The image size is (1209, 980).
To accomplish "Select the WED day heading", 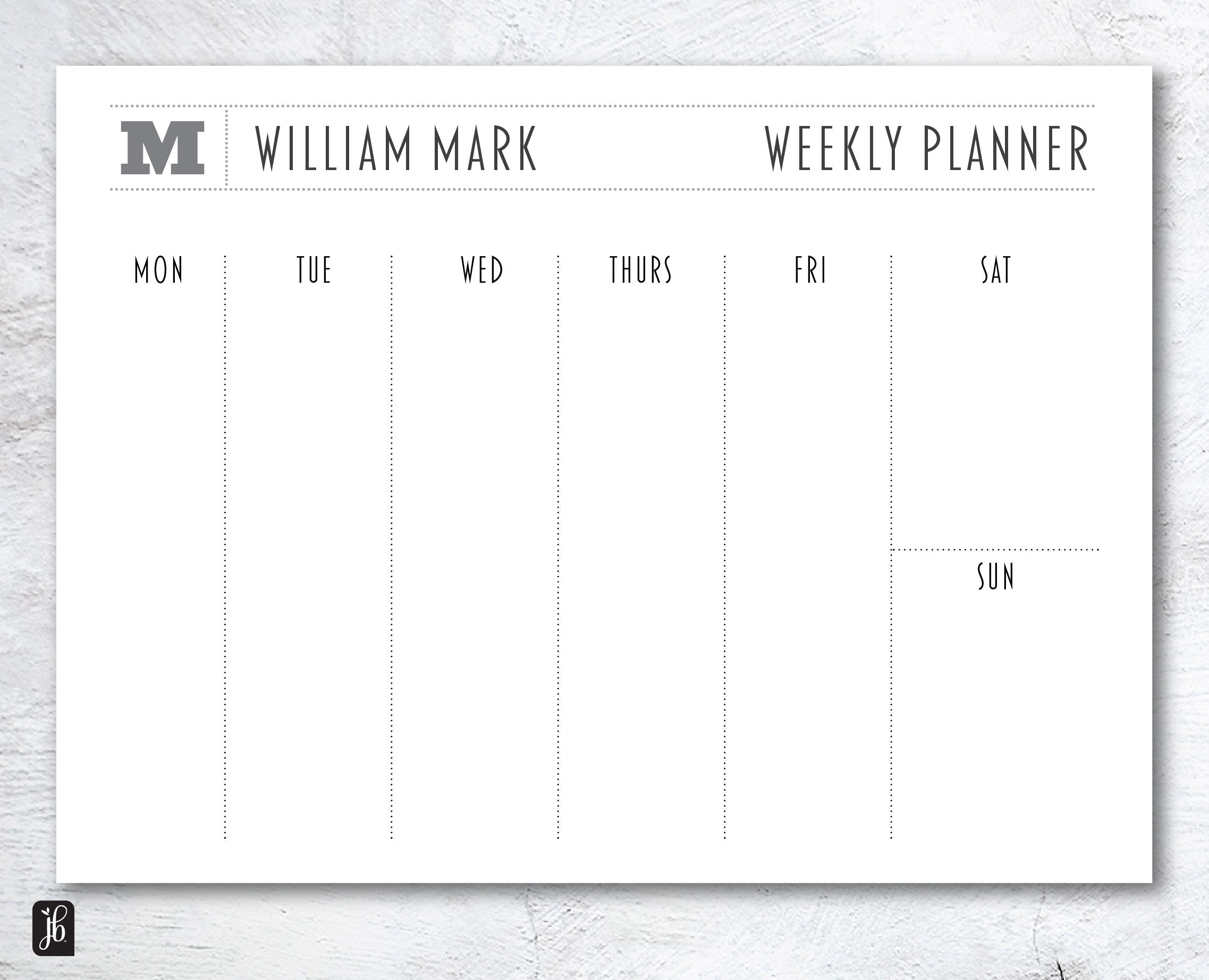I will tap(481, 271).
